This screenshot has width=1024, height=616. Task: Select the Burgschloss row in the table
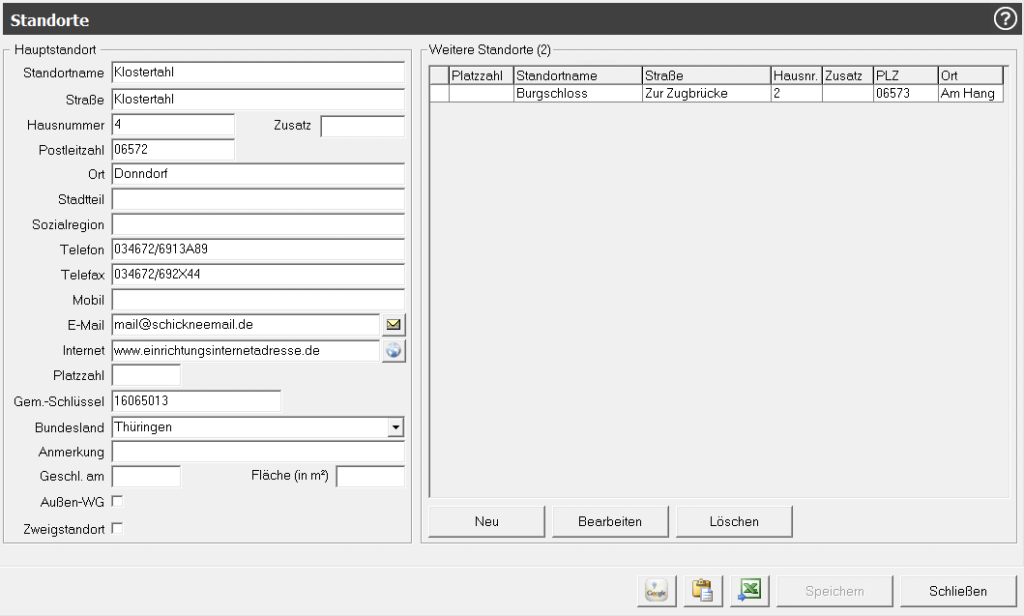[576, 93]
